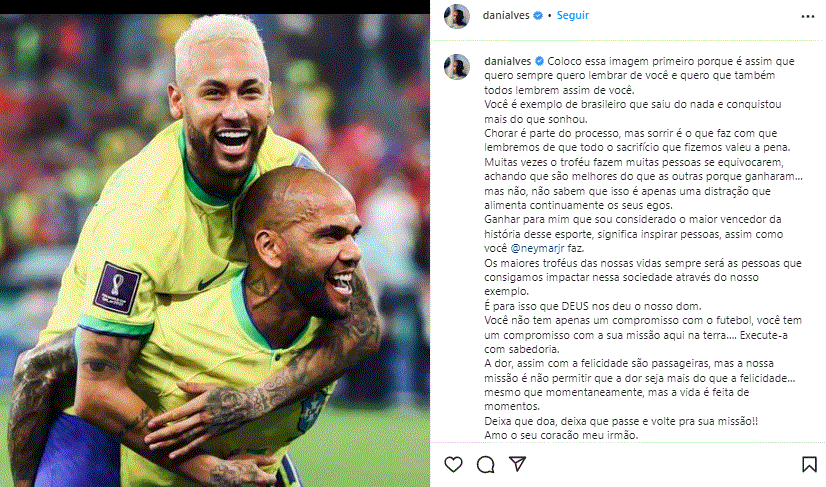Viewport: 826px width, 487px height.
Task: Click the World Cup badge on the sleeve
Action: (x=117, y=288)
